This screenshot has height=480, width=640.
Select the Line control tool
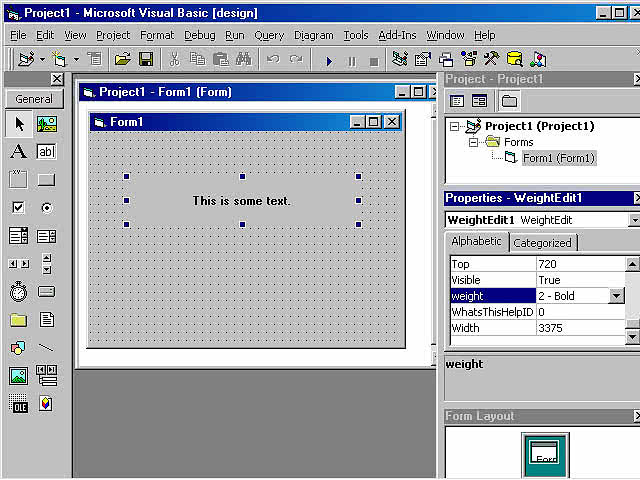click(47, 348)
